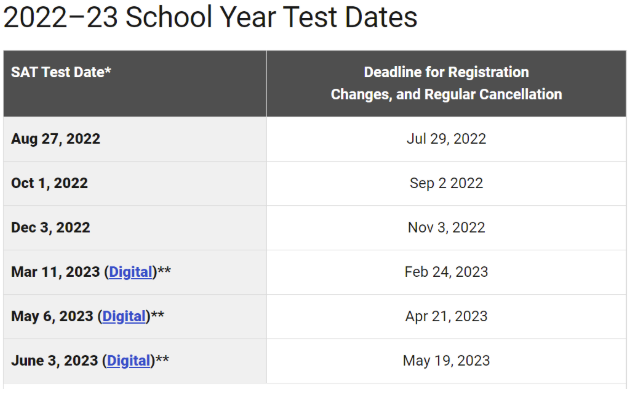Select the Feb 24, 2023 deadline cell
Viewport: 633px width, 395px height.
click(446, 272)
